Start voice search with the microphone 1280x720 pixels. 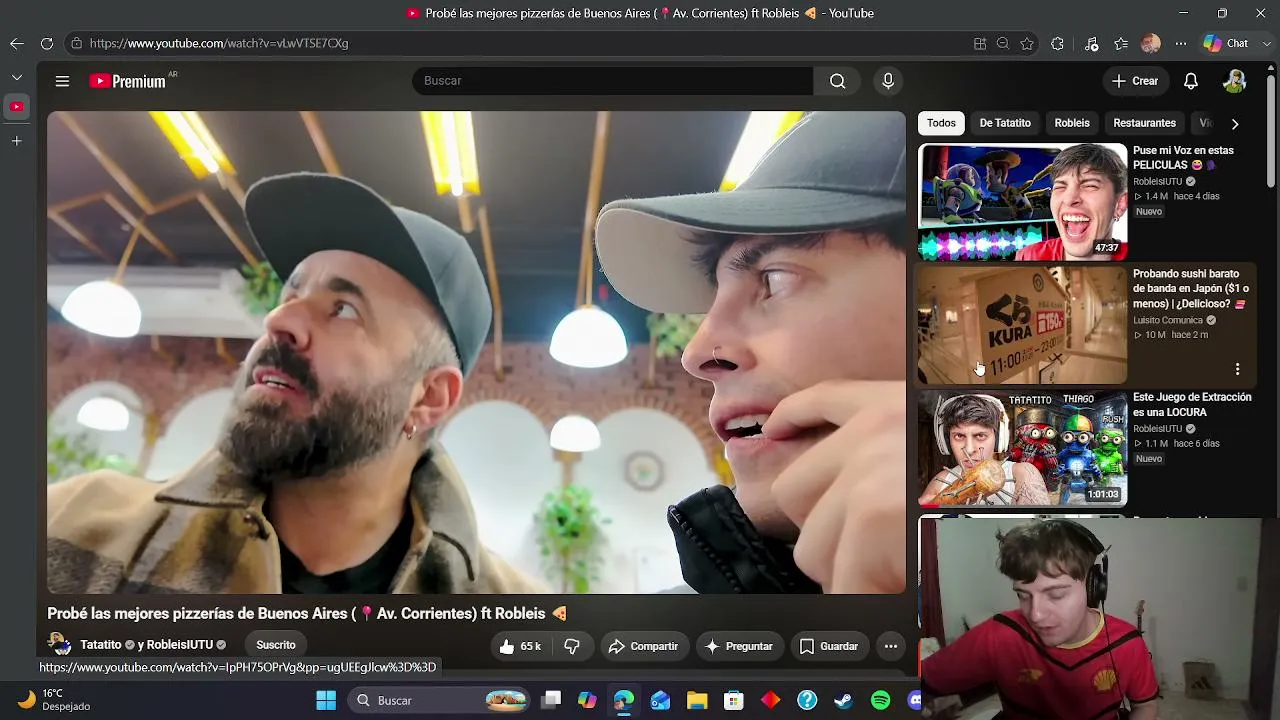(x=888, y=81)
